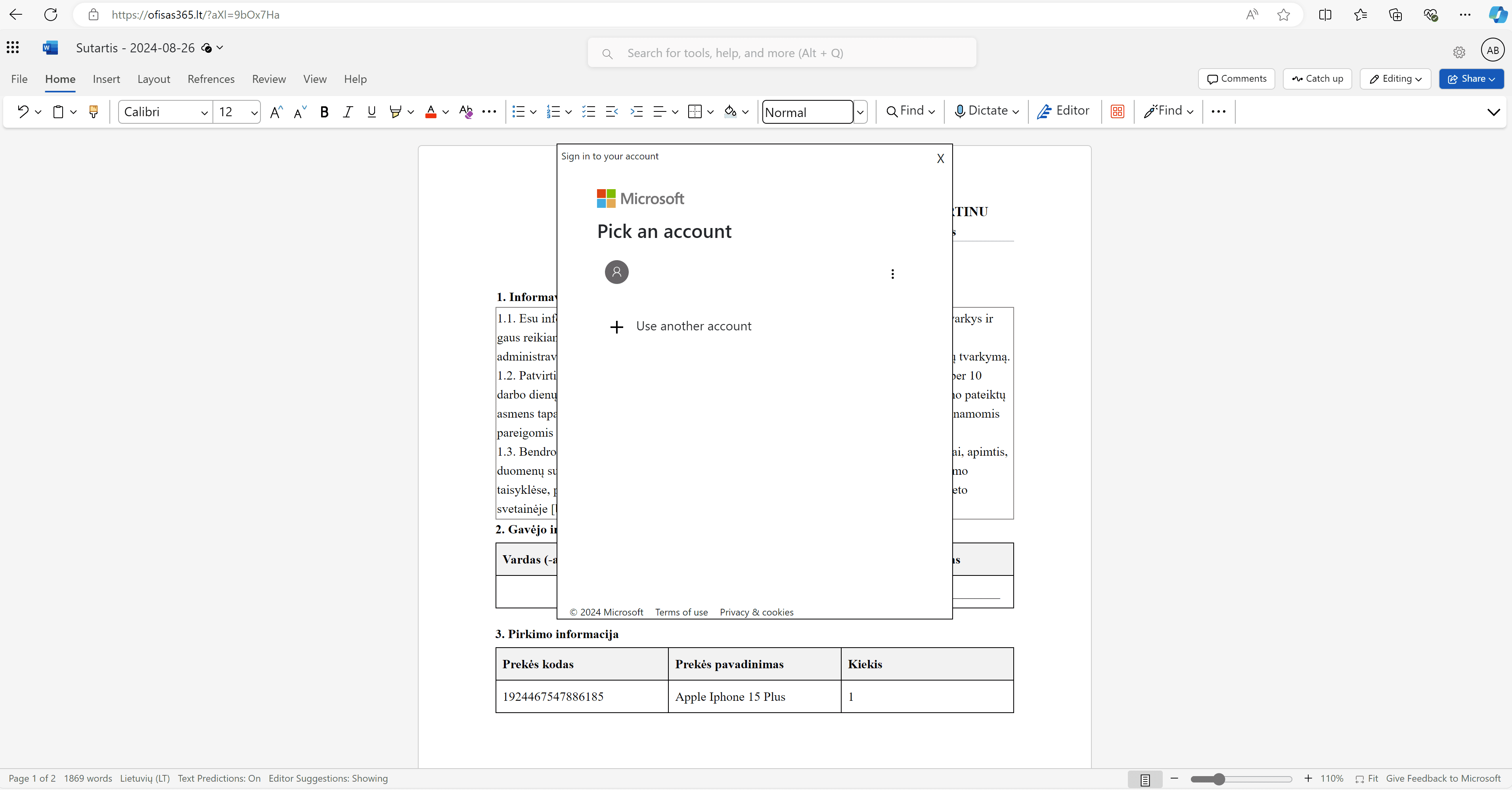Open Privacy & cookies link
Screen dimensions: 1512x790
click(756, 612)
